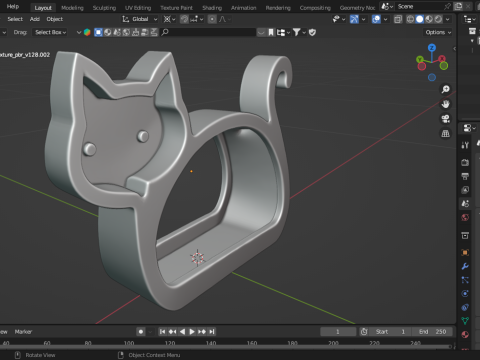The image size is (480, 360).
Task: Select the Extend selection mode icon
Action: click(108, 32)
